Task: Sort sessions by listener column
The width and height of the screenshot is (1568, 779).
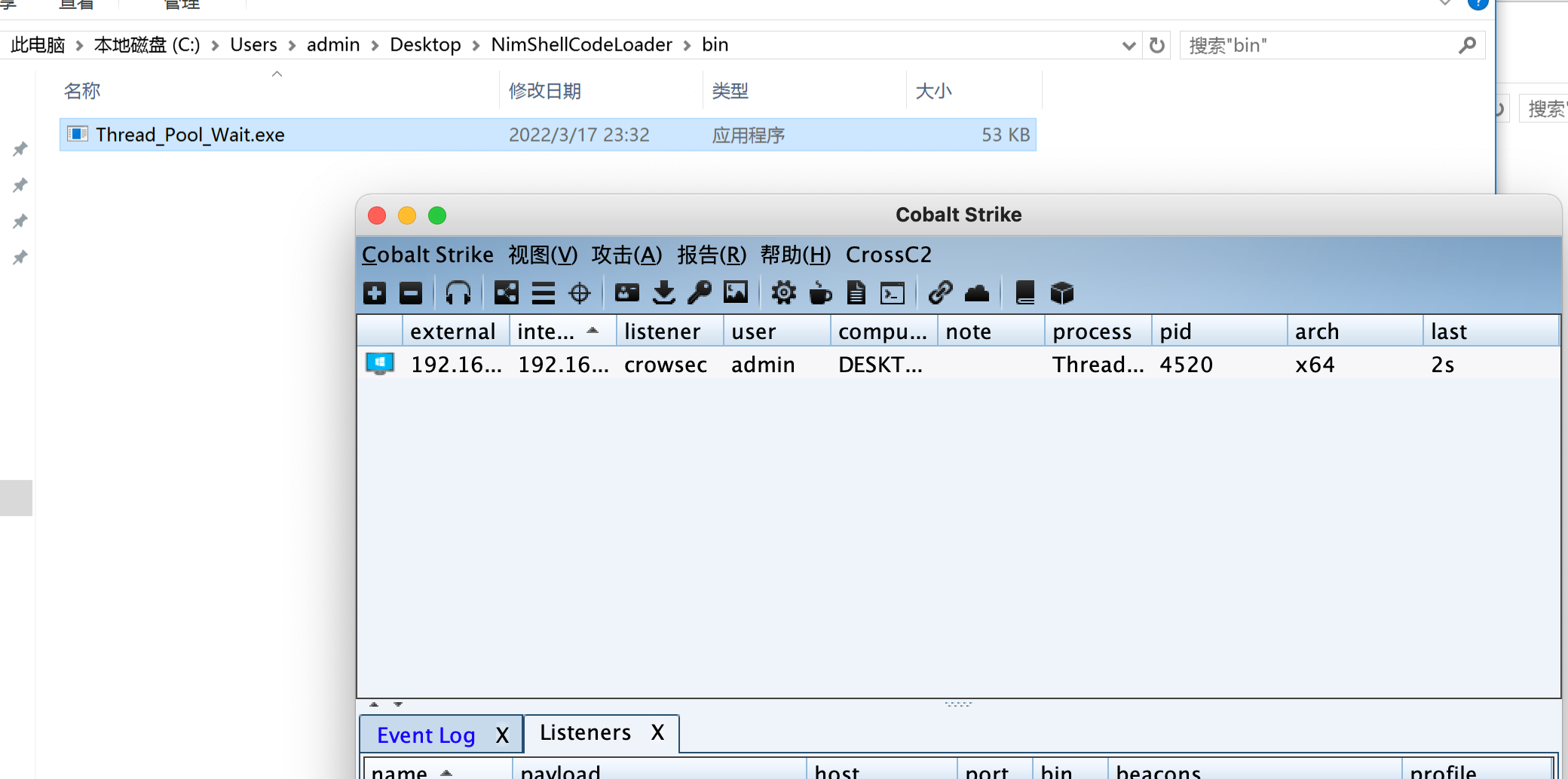Action: click(669, 331)
